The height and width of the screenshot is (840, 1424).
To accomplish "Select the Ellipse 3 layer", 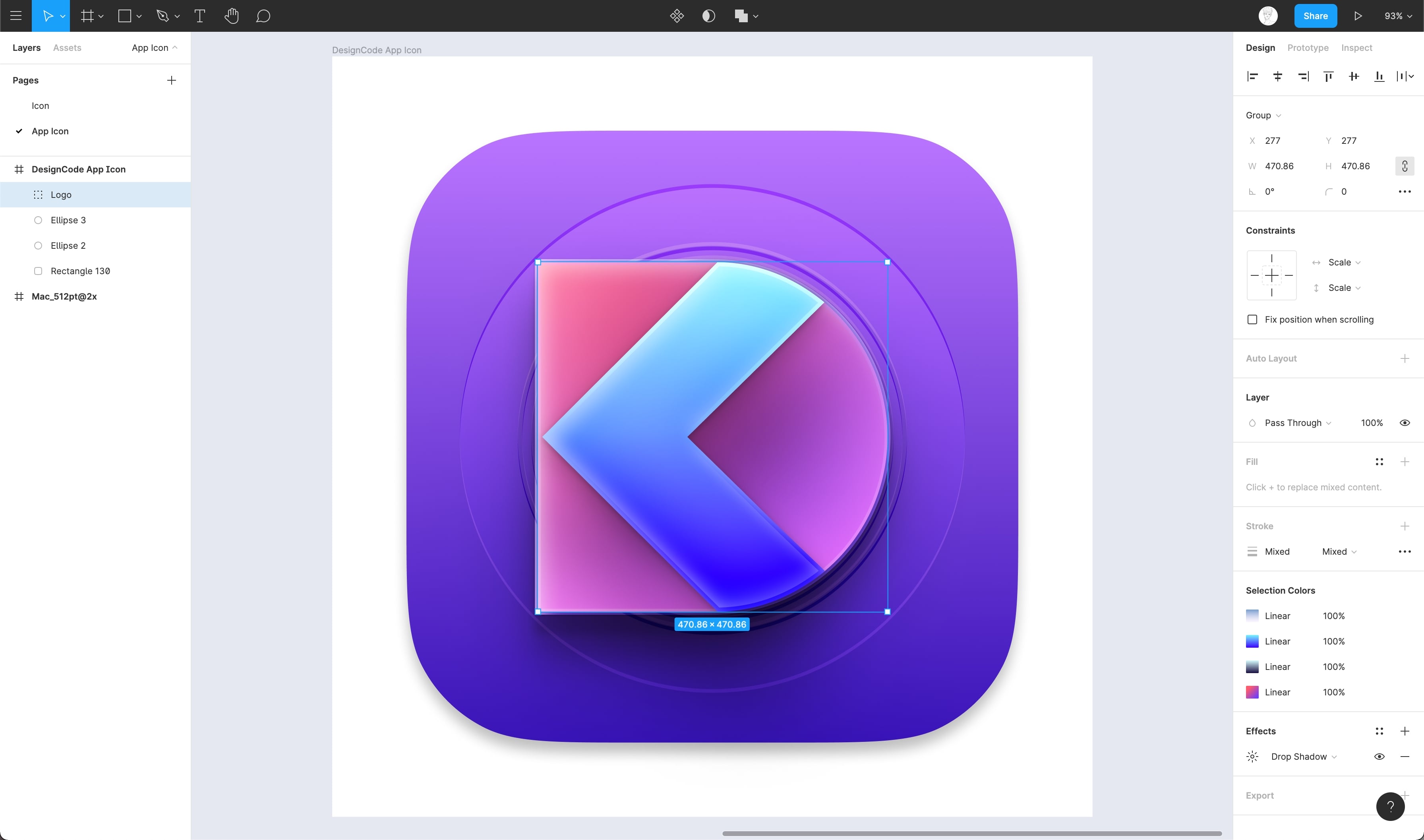I will tap(68, 220).
